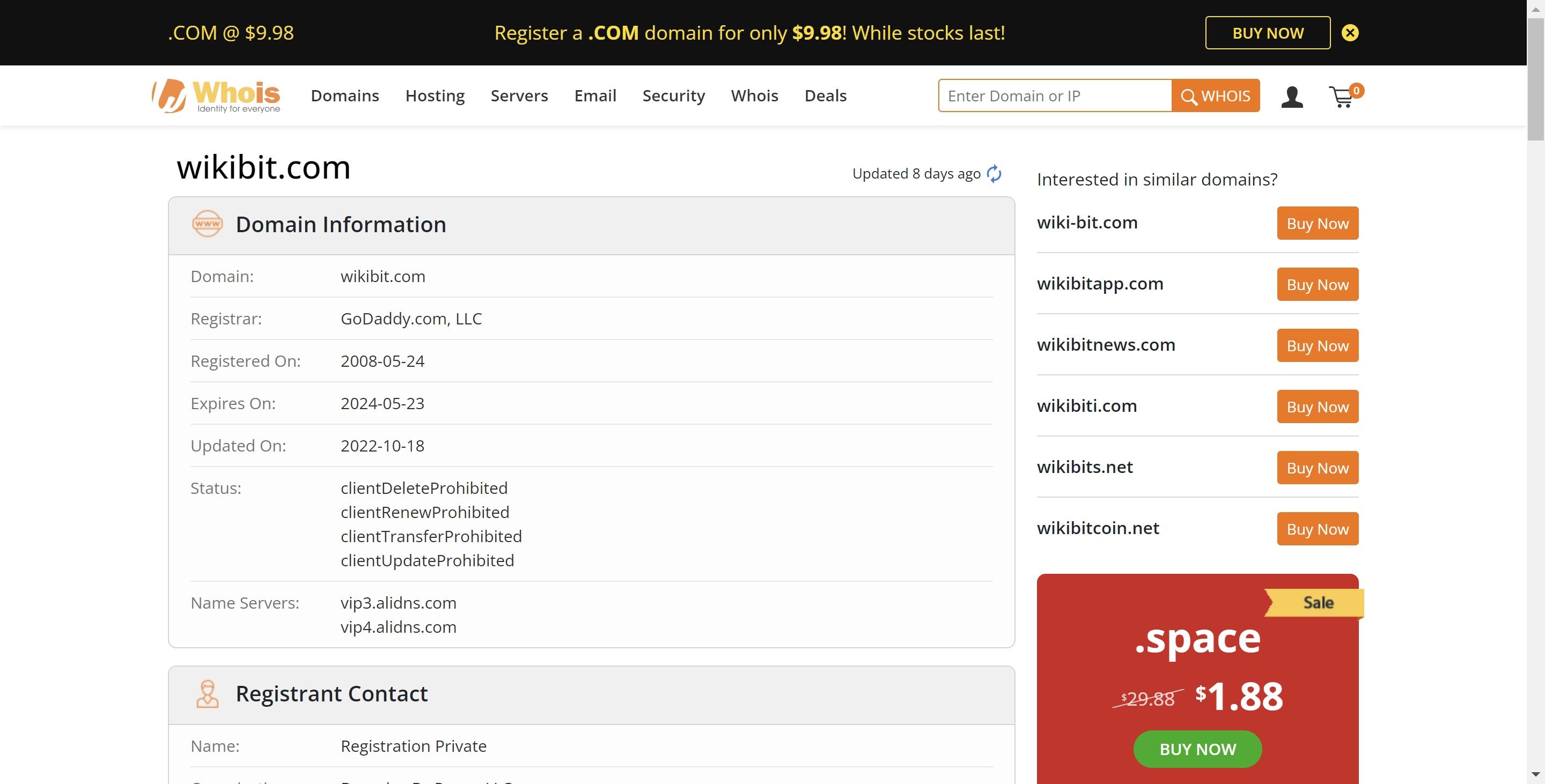
Task: Select the Deals navigation item
Action: [x=825, y=95]
